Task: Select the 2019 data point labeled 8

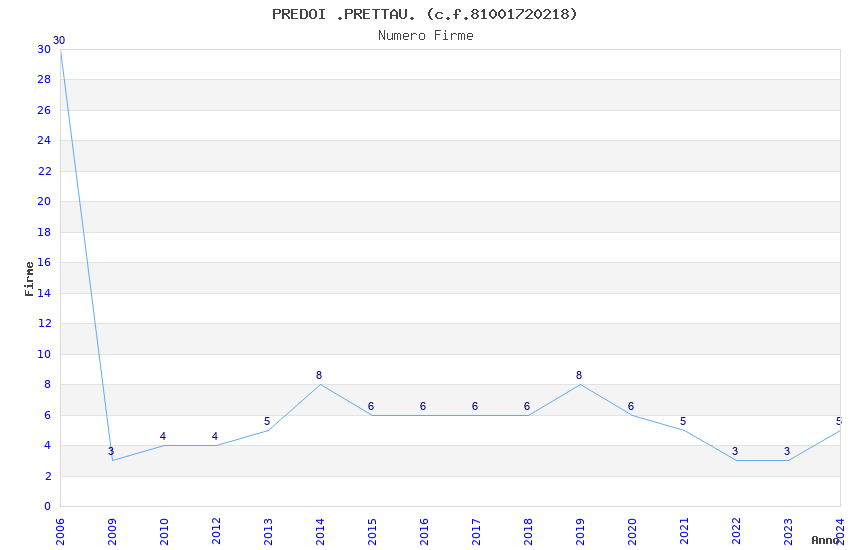Action: pos(581,384)
